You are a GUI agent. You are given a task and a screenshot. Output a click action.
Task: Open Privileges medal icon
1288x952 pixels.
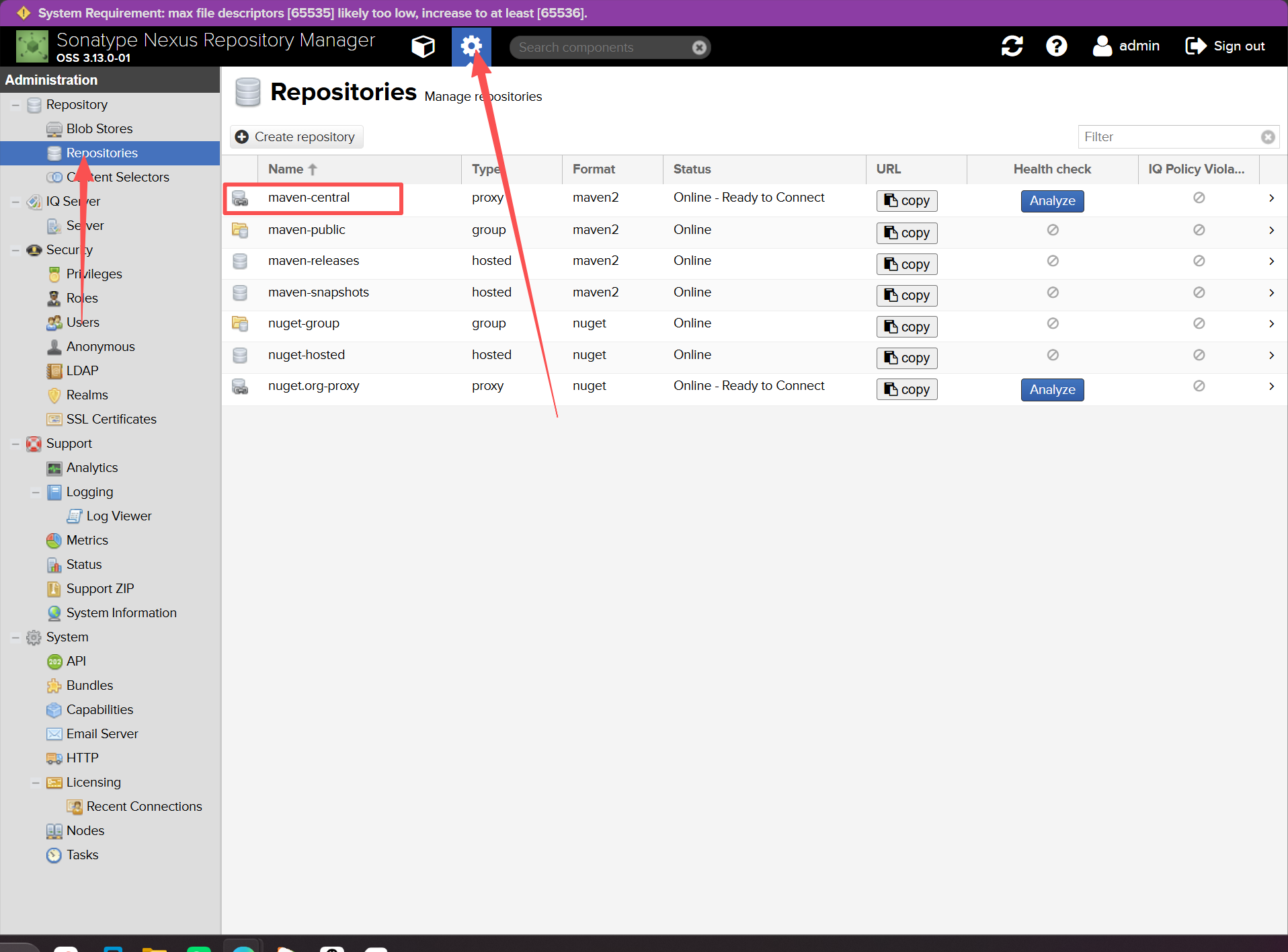click(x=54, y=274)
